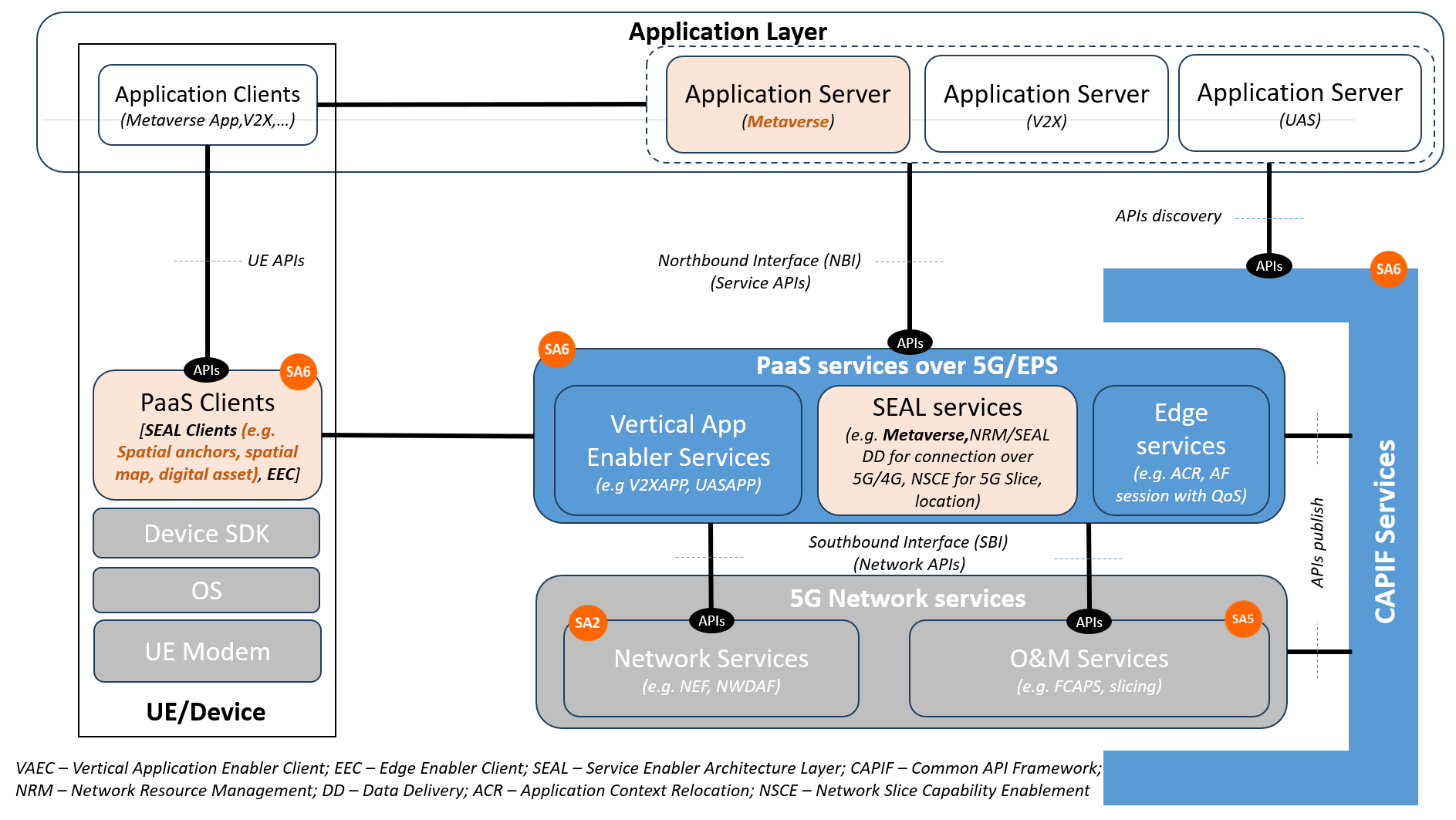Screen dimensions: 1456x820
Task: Click the APIs oval above PaaS Clients
Action: pyautogui.click(x=206, y=370)
